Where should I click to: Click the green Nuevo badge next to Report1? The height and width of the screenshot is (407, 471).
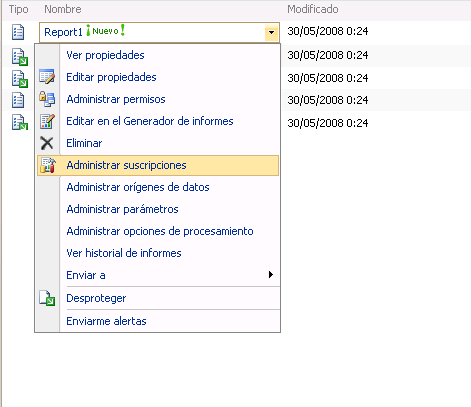click(x=105, y=31)
